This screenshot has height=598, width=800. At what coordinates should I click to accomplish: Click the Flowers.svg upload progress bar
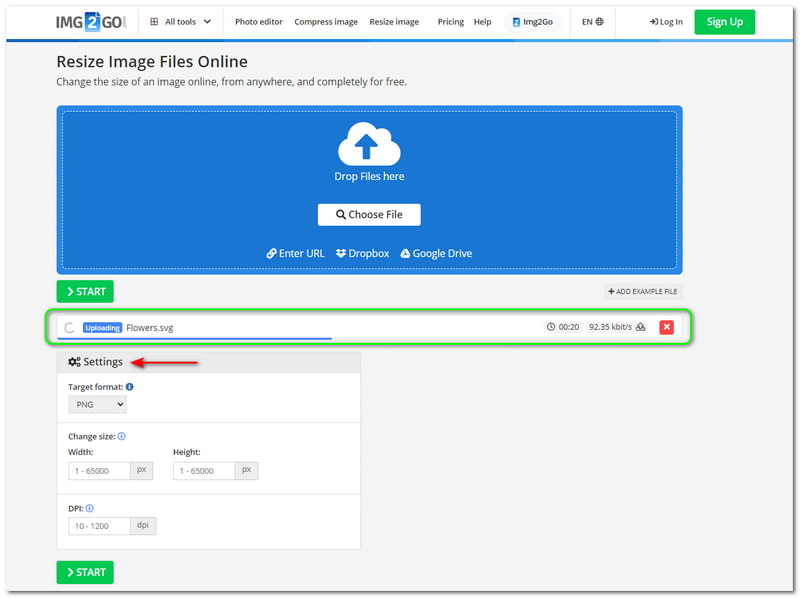(x=196, y=339)
